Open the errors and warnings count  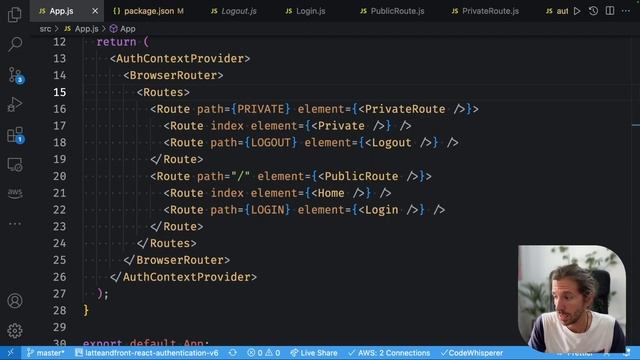[x=264, y=353]
